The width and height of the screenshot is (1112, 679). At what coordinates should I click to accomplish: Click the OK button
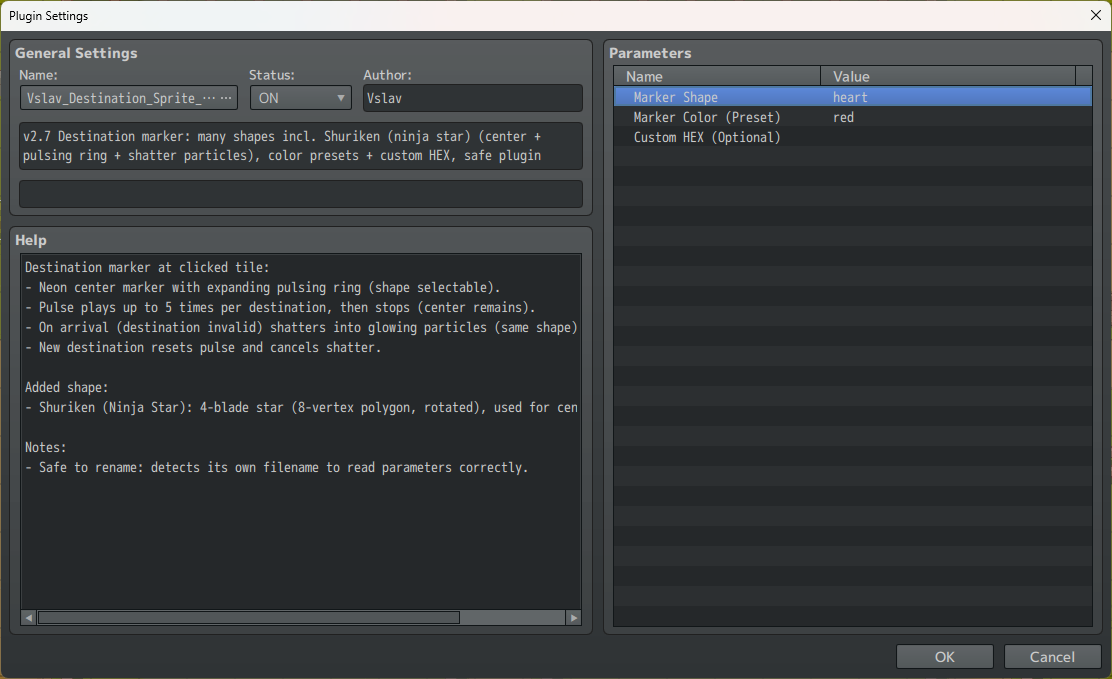(945, 657)
